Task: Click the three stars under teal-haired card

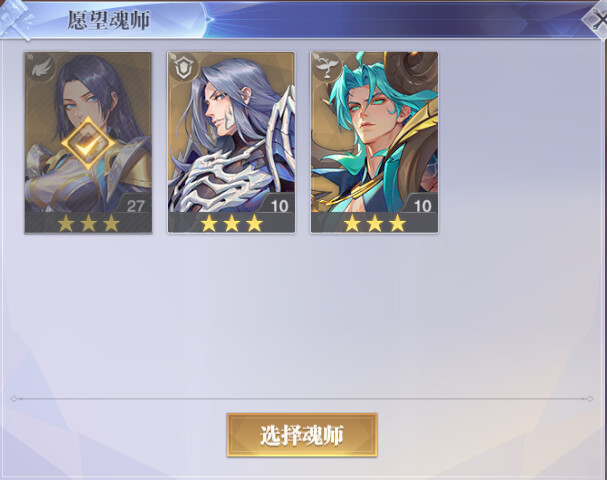Action: (374, 223)
